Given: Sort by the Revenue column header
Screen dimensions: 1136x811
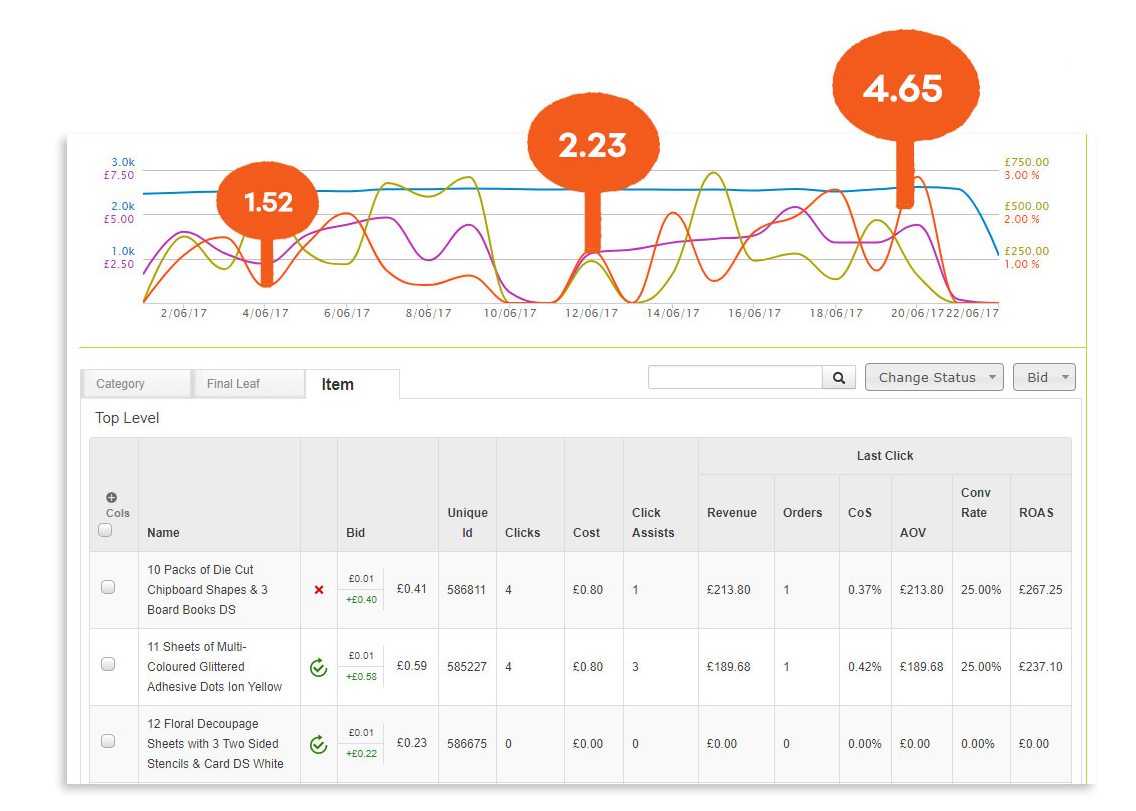Looking at the screenshot, I should (731, 513).
